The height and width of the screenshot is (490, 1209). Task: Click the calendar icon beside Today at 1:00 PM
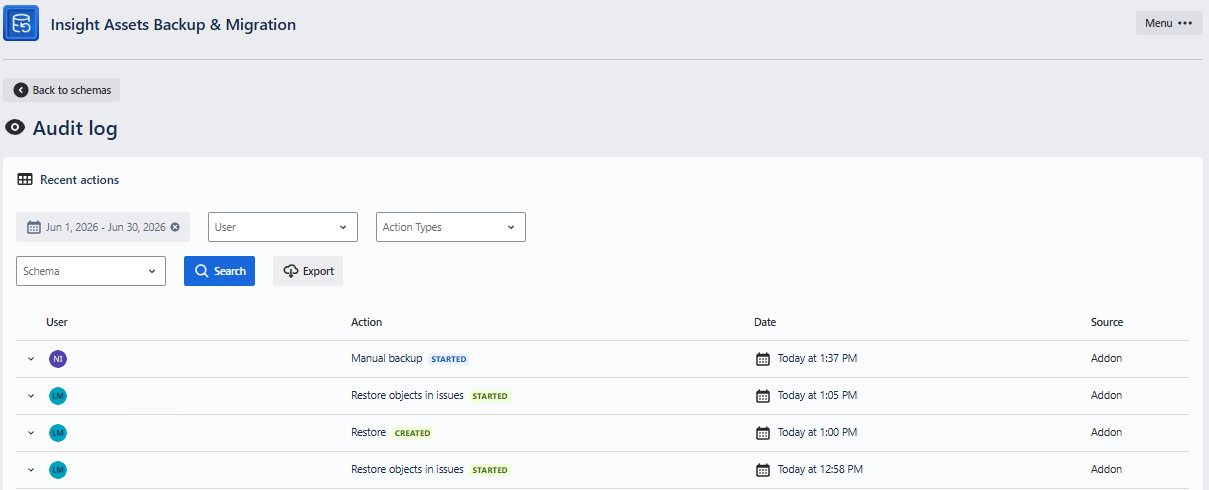pos(763,433)
